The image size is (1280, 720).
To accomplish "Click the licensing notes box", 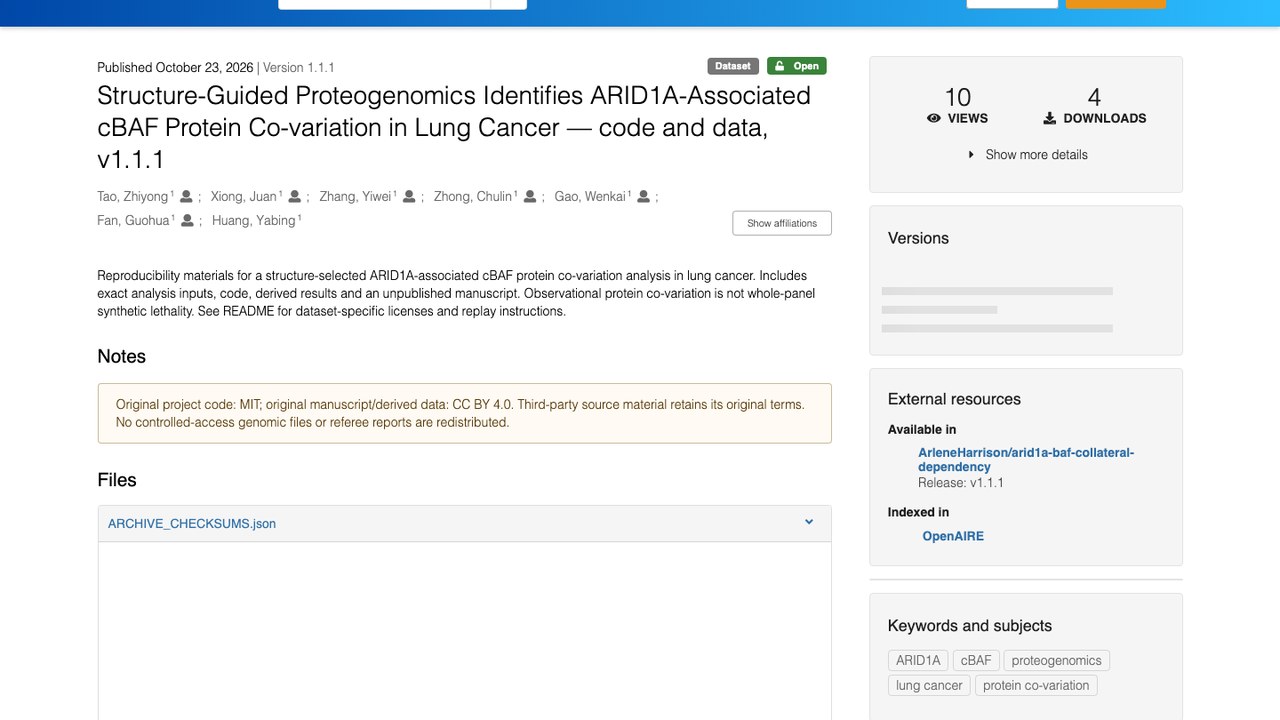I will tap(465, 413).
